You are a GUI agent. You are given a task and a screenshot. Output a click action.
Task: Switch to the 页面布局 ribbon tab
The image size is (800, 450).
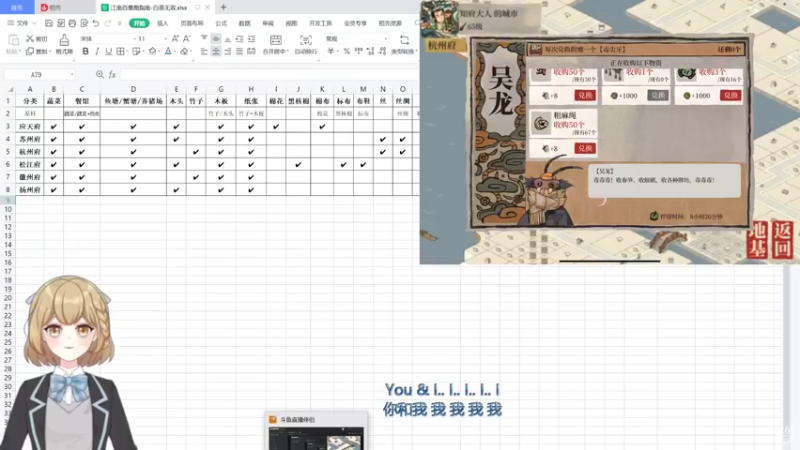pyautogui.click(x=192, y=23)
